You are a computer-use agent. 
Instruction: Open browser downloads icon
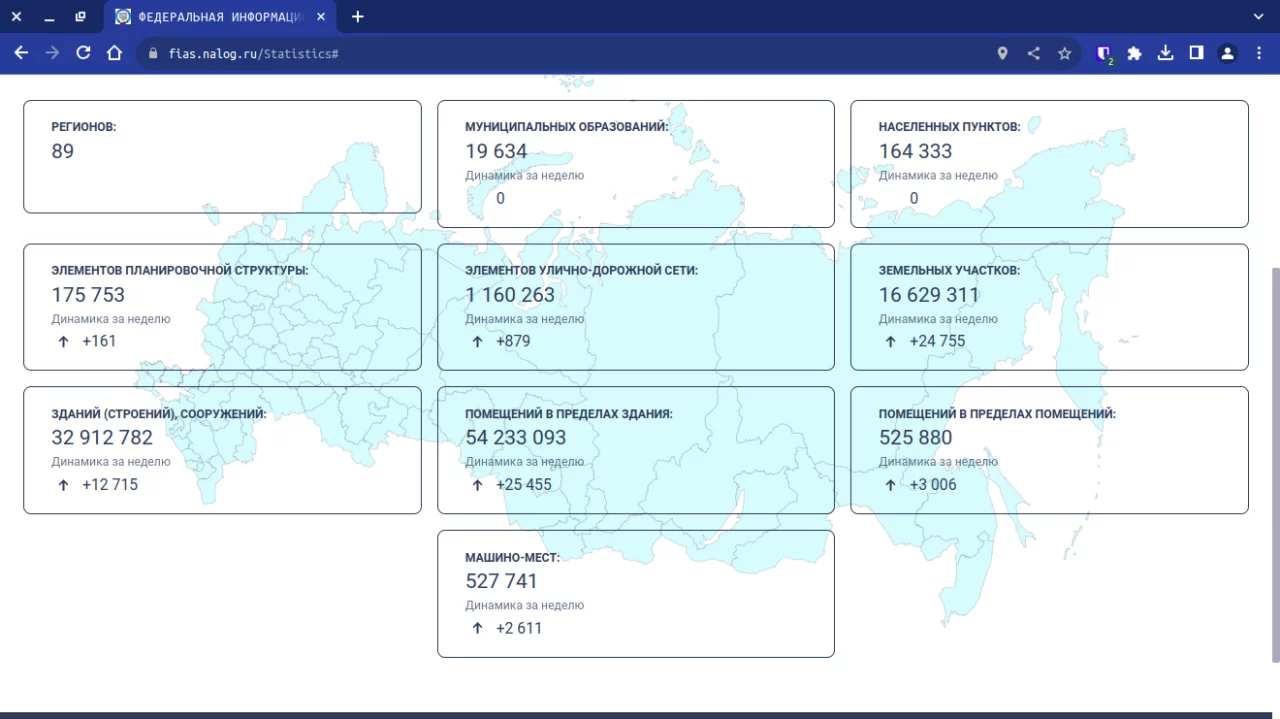1165,53
